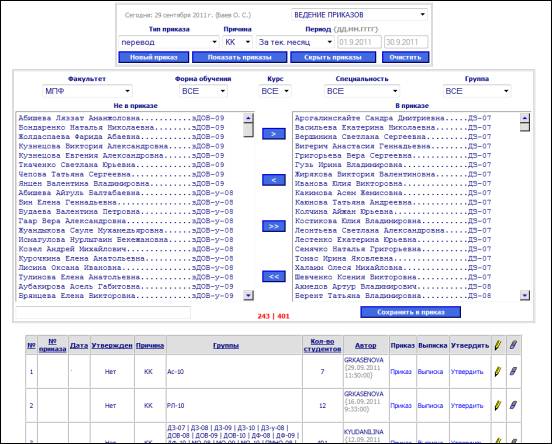Sort table by Утвержден column
Screen dimensions: 552x444
(x=112, y=345)
